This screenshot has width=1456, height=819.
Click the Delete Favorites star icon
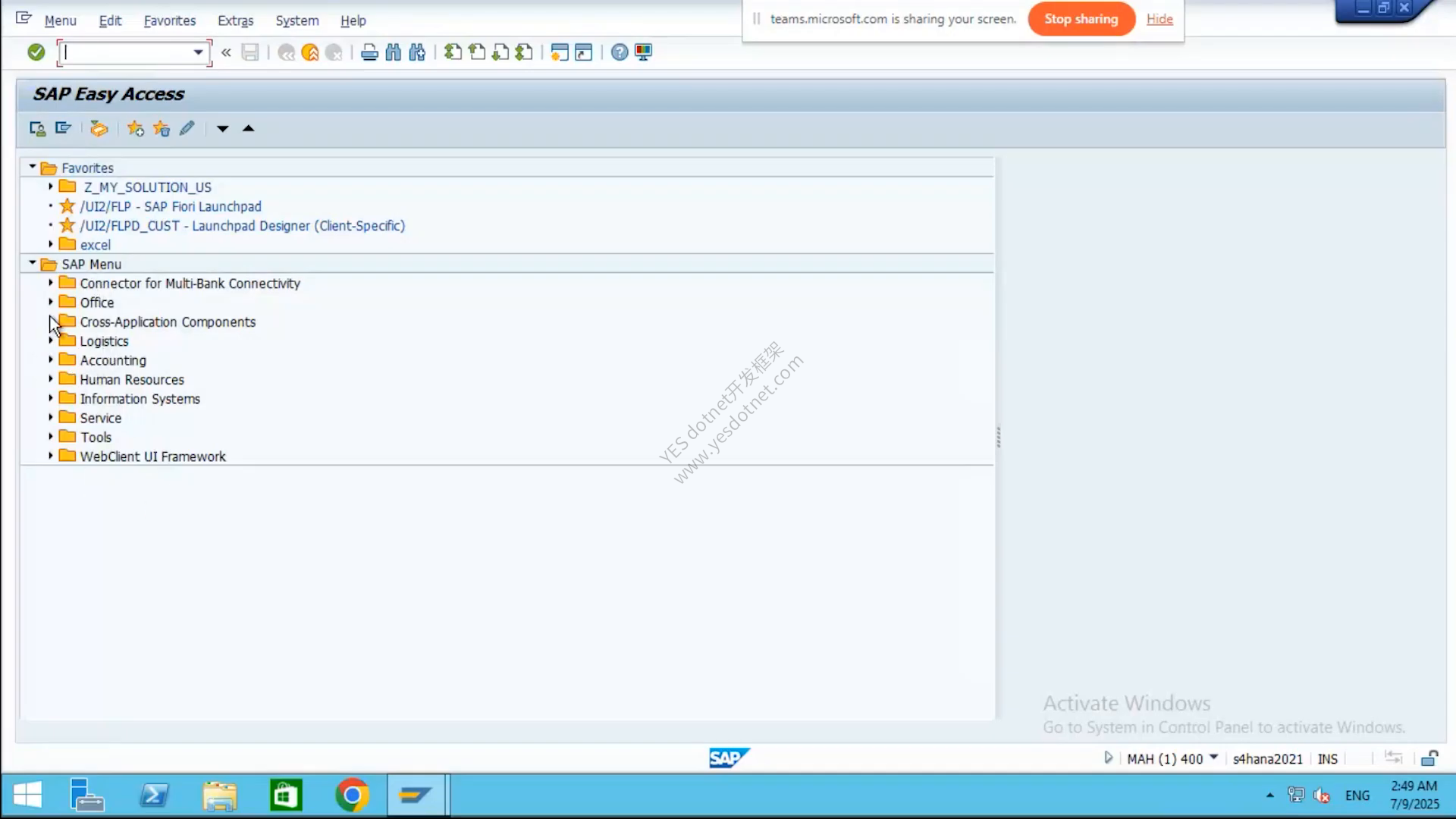[x=161, y=129]
